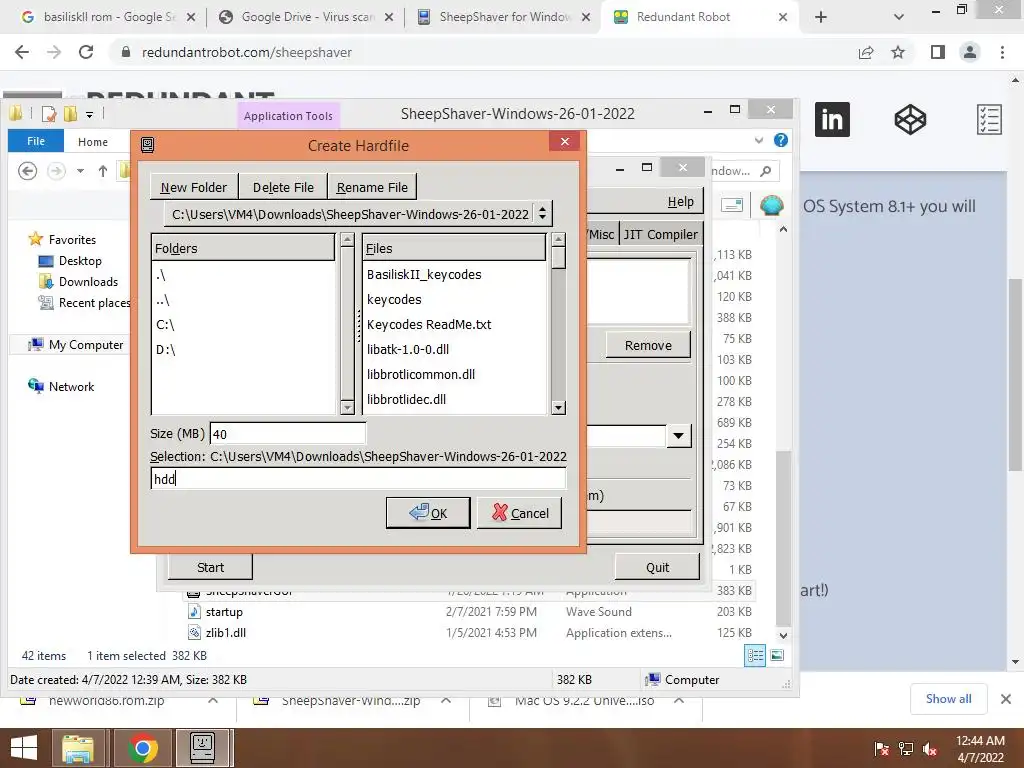1024x768 pixels.
Task: Click the Size (MB) input field
Action: coord(287,434)
